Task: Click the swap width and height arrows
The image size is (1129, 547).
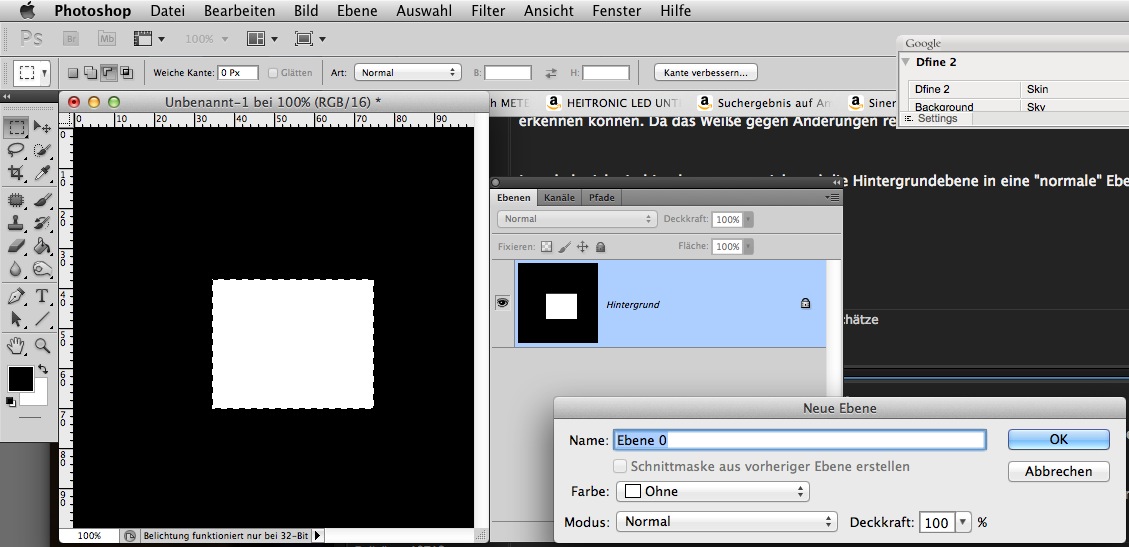Action: [x=551, y=73]
